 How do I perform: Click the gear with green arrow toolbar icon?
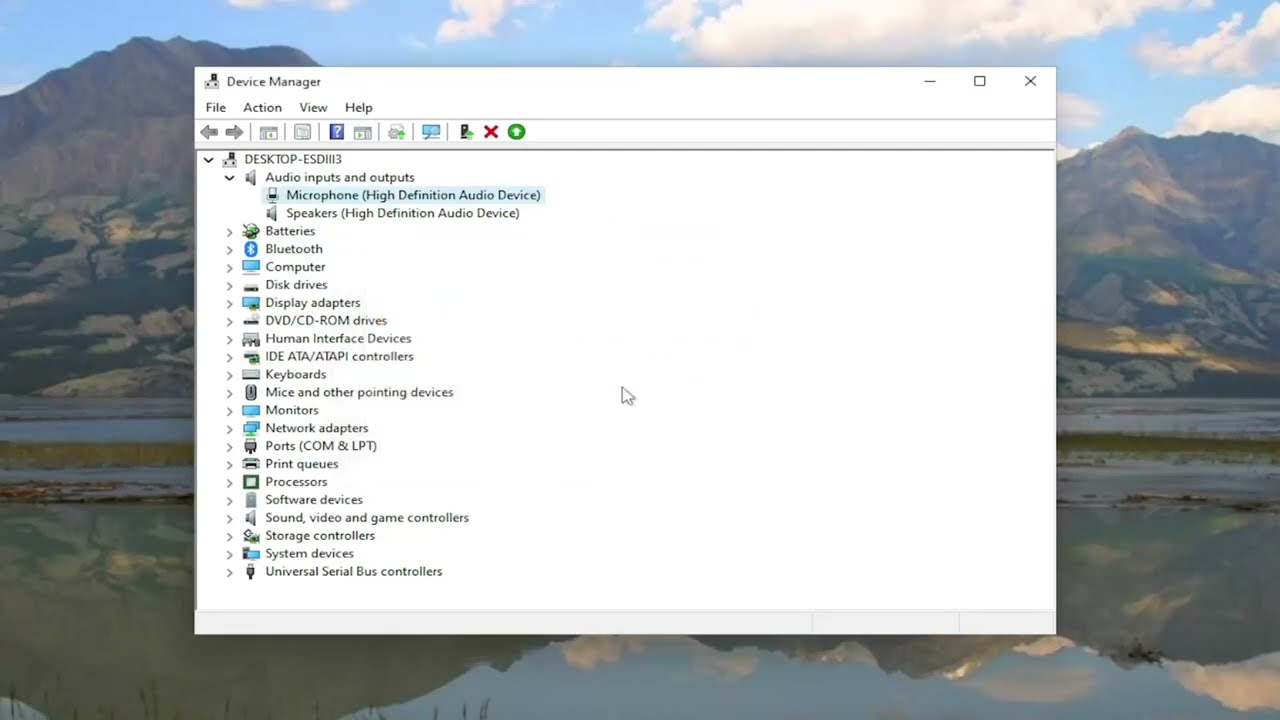coord(397,132)
